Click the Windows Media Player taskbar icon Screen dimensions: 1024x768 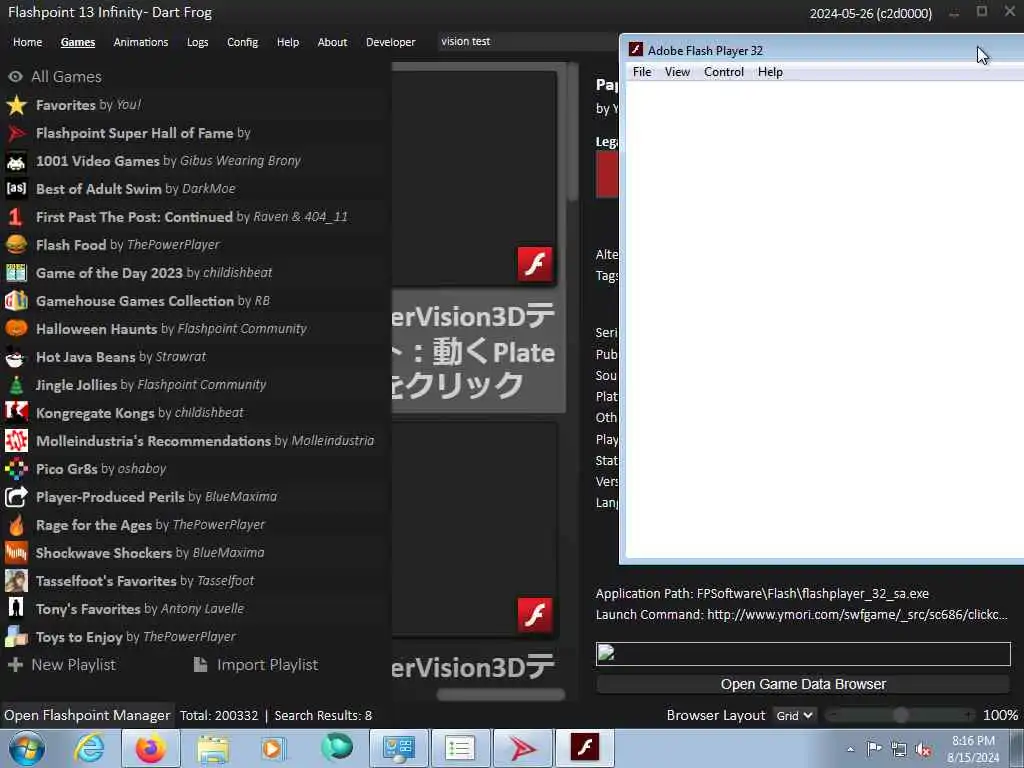pos(275,748)
